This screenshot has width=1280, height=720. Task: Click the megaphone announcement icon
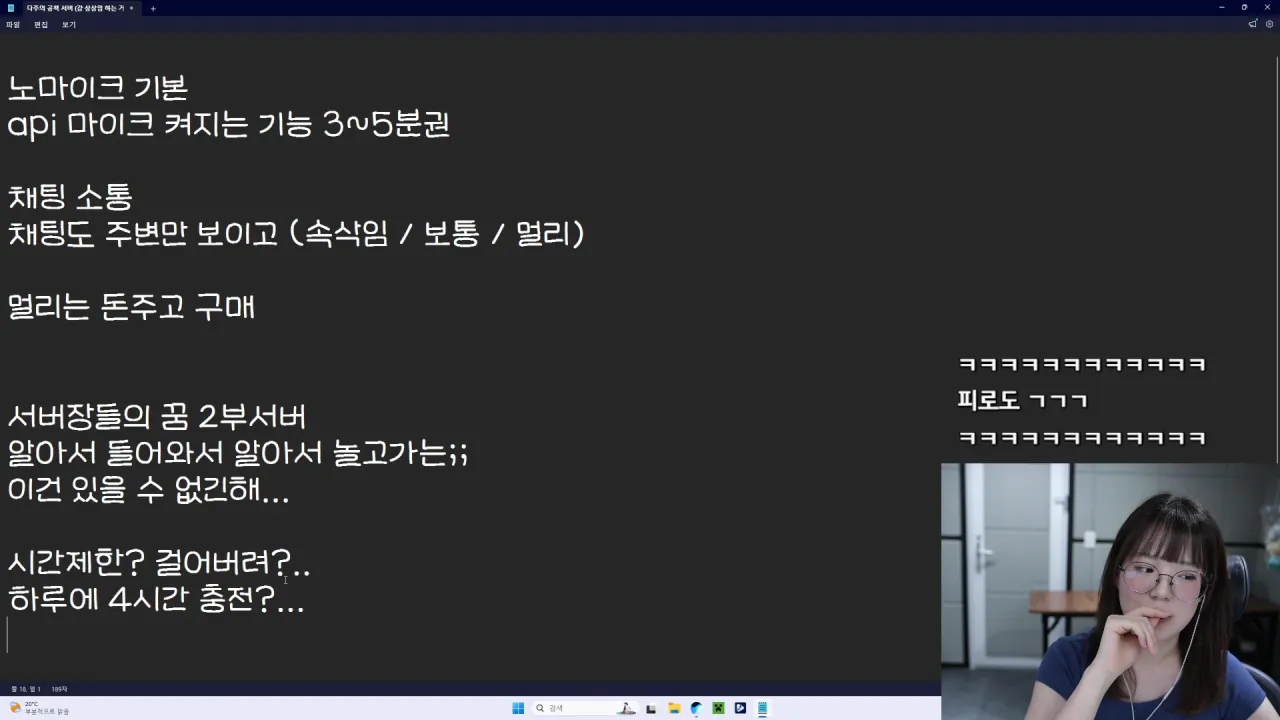pos(1253,24)
